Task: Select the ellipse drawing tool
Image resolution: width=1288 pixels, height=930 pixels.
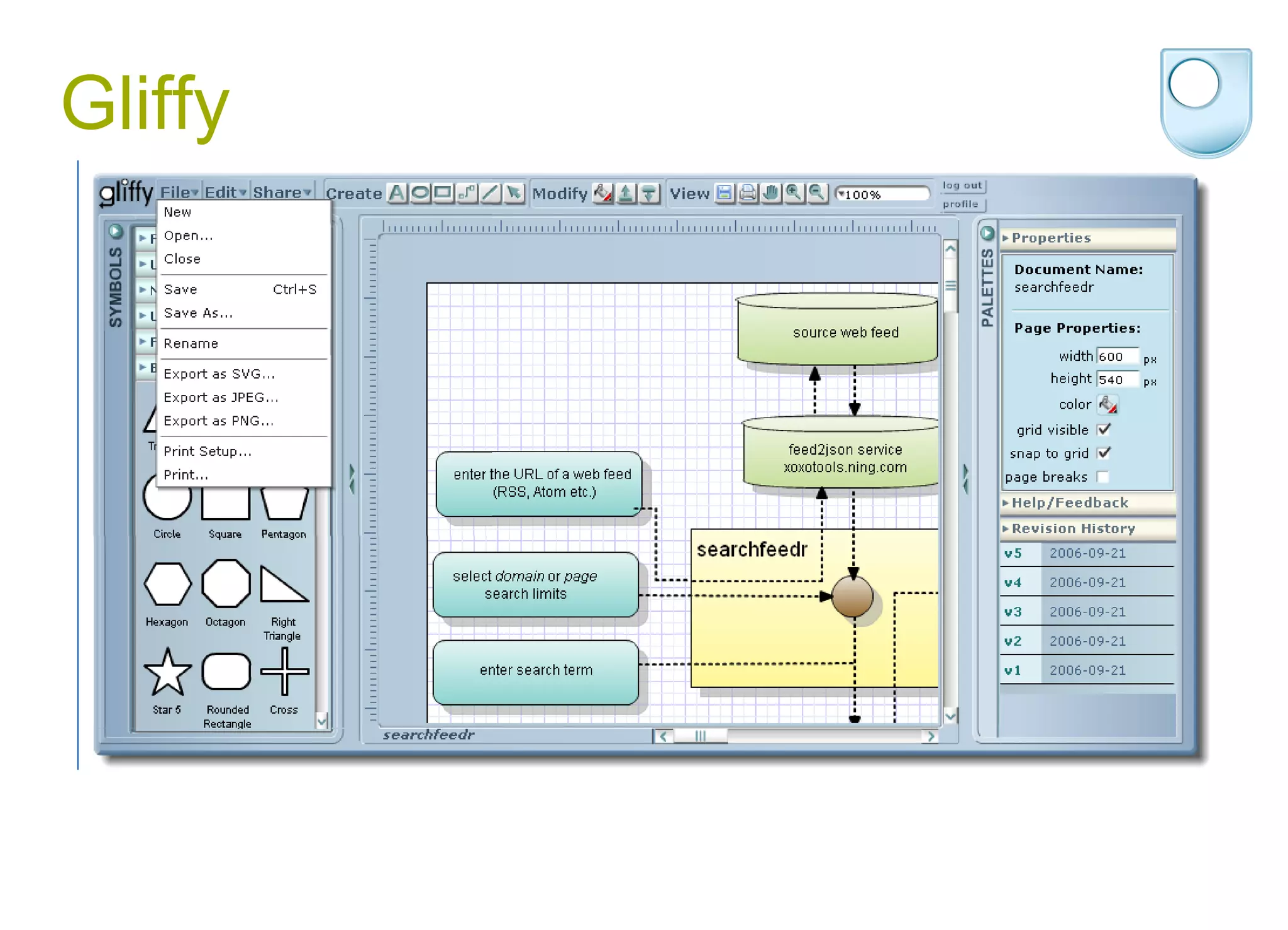Action: point(420,192)
